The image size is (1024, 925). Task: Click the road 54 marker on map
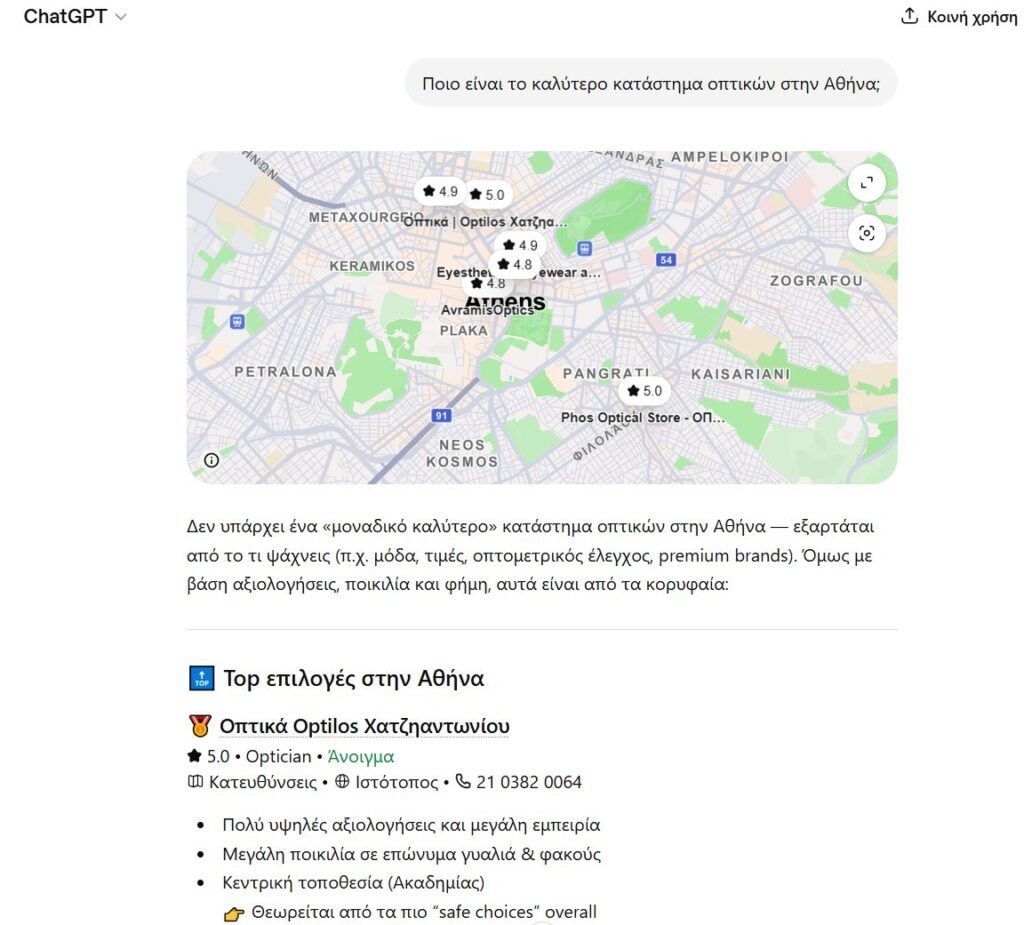(666, 260)
